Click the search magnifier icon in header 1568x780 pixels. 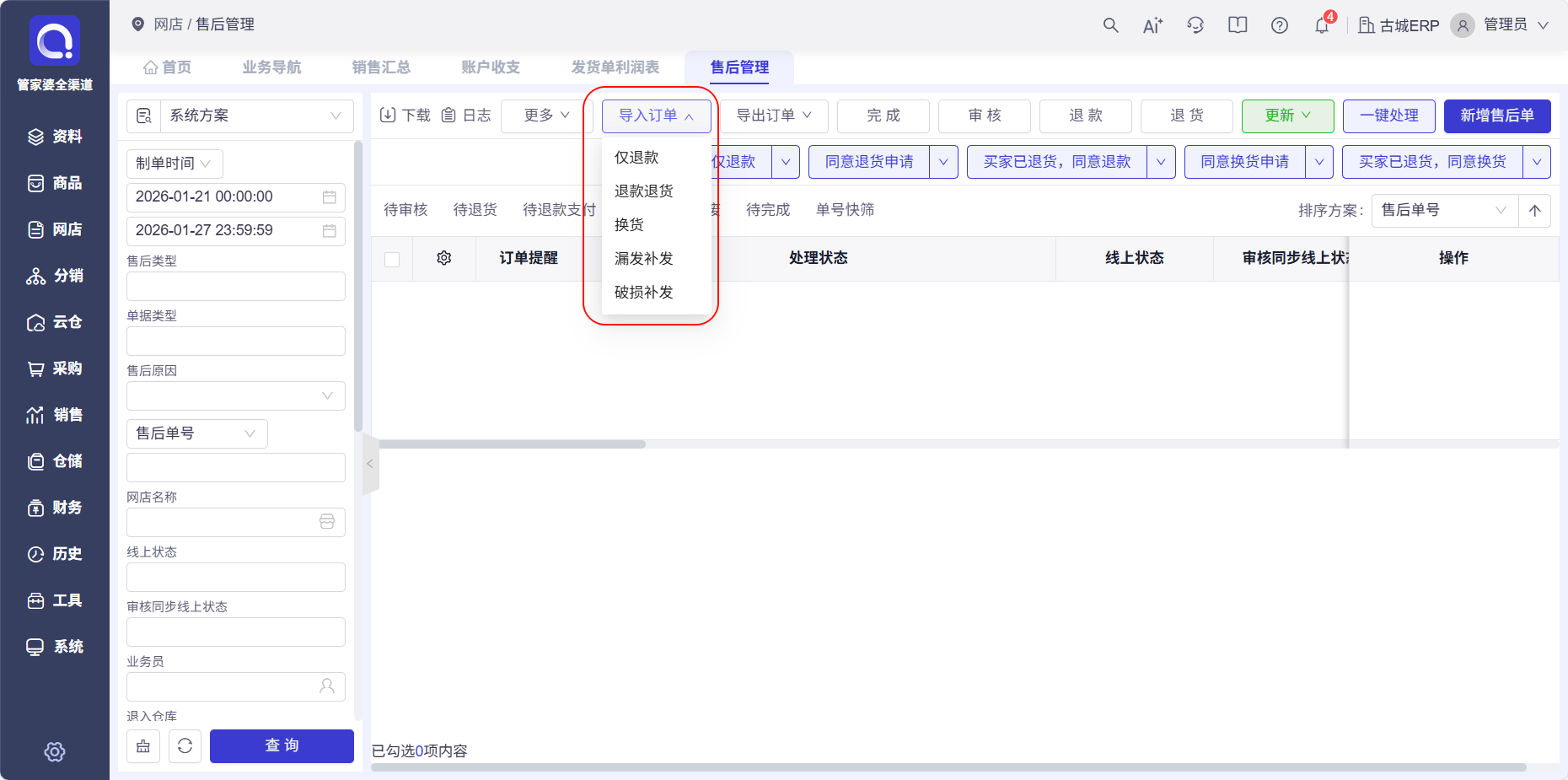[x=1110, y=25]
